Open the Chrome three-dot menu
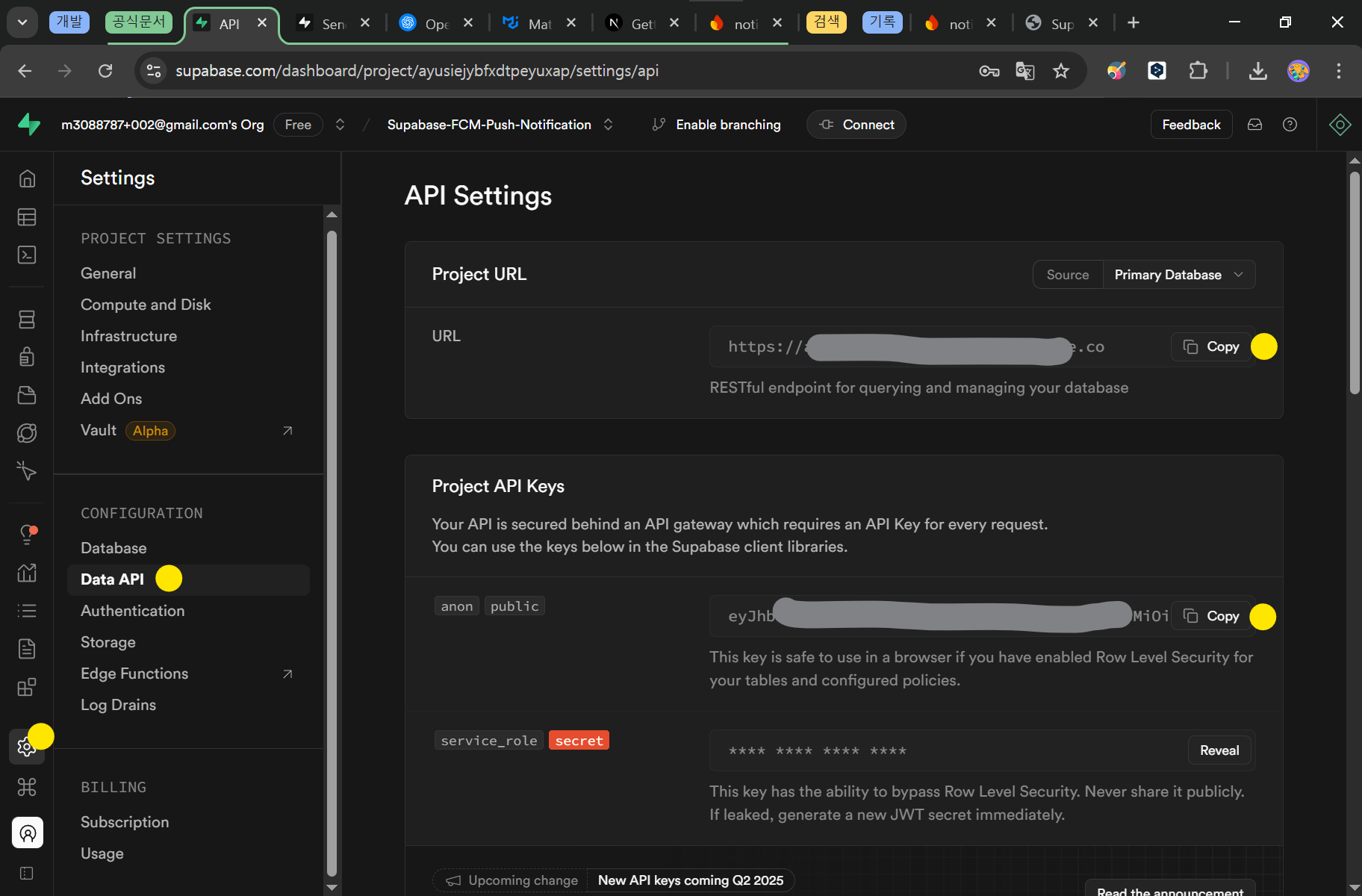This screenshot has height=896, width=1362. [x=1339, y=71]
